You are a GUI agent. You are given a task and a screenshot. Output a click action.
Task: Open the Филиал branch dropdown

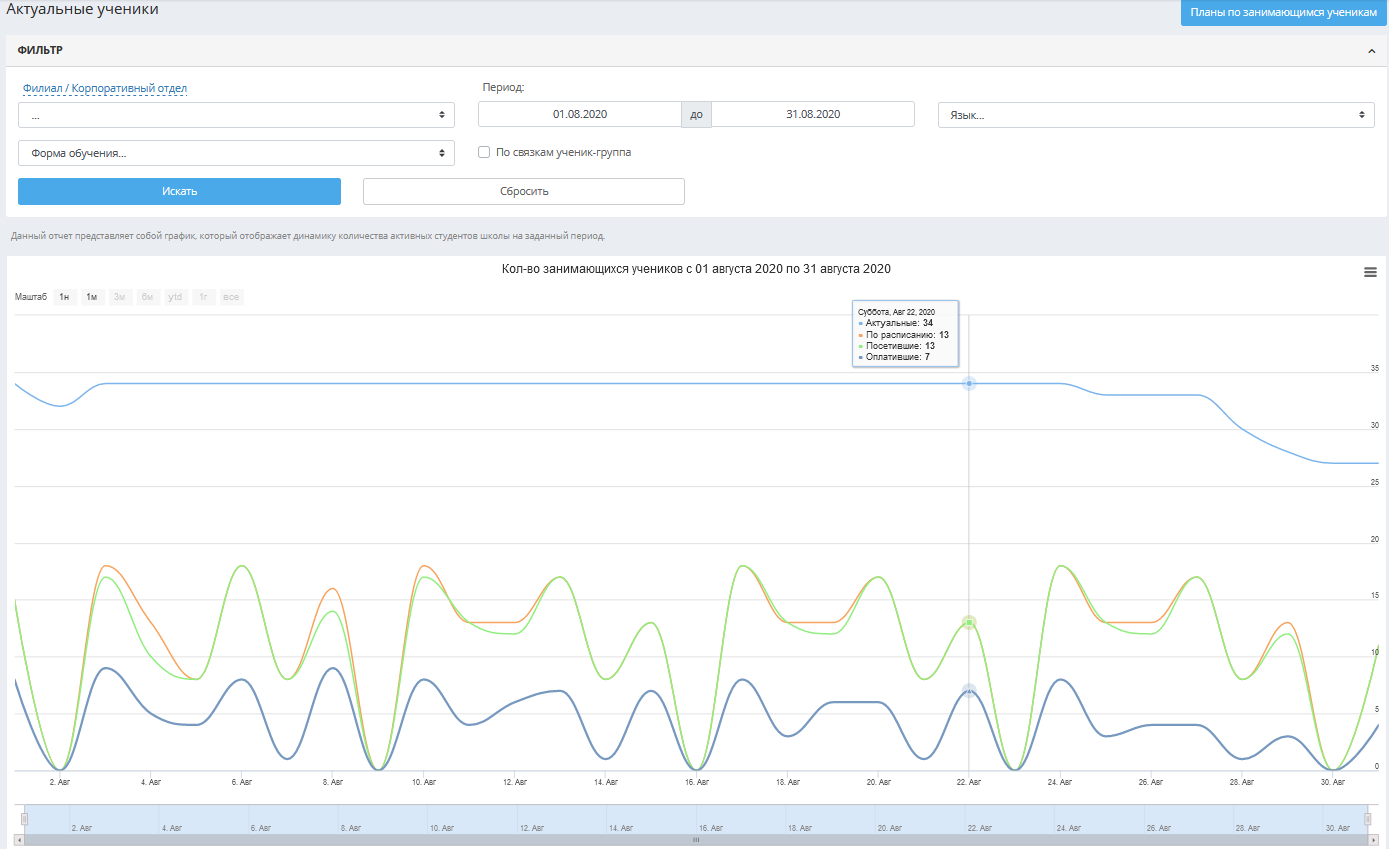pyautogui.click(x=236, y=115)
